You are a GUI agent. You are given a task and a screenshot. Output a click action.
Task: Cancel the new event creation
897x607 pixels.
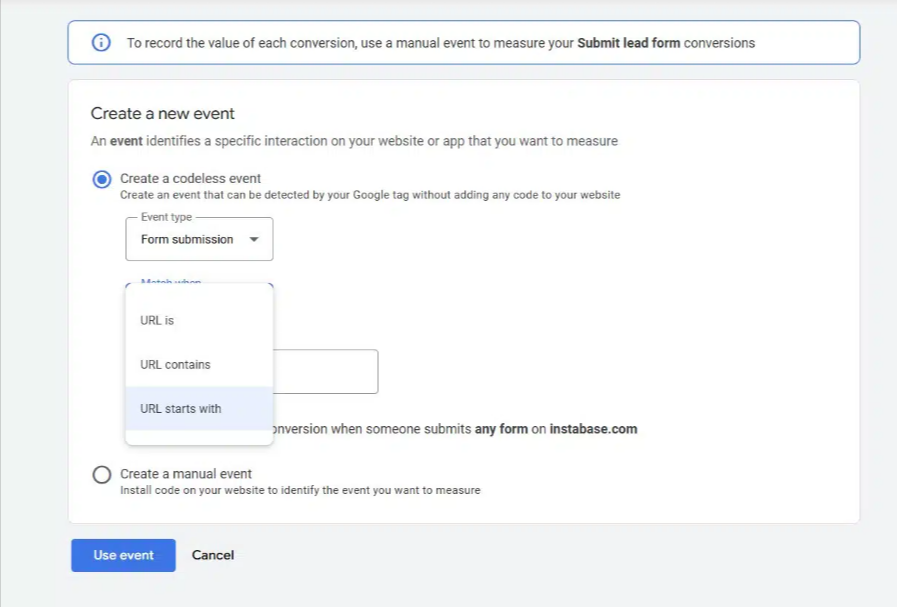pyautogui.click(x=213, y=556)
